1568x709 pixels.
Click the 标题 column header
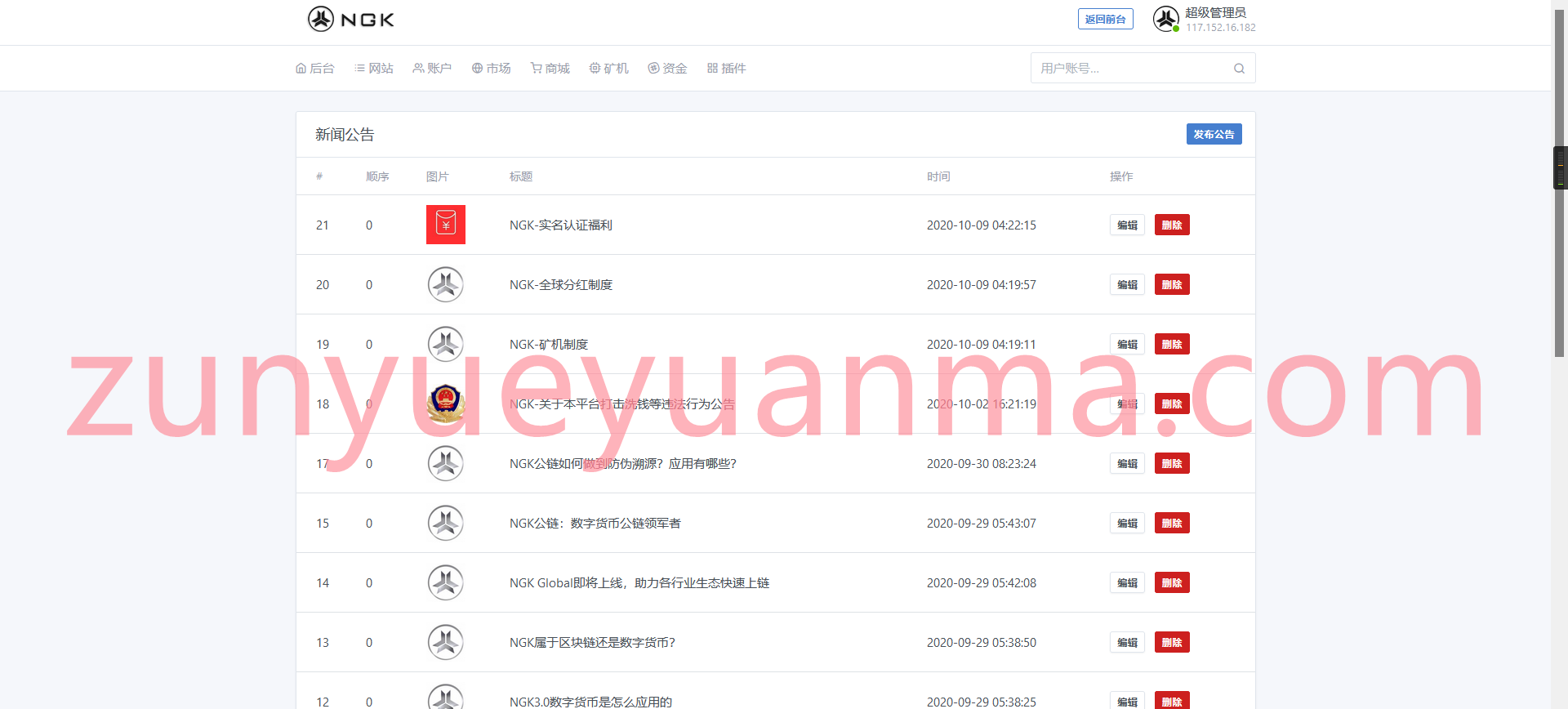[521, 176]
